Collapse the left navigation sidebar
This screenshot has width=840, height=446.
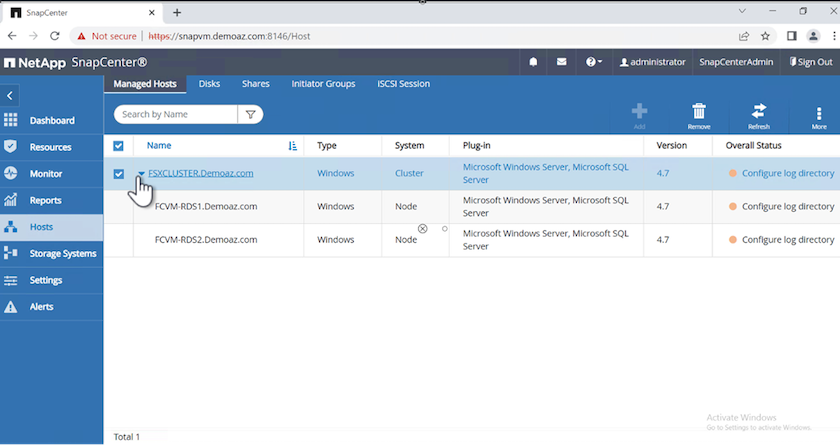[x=10, y=96]
